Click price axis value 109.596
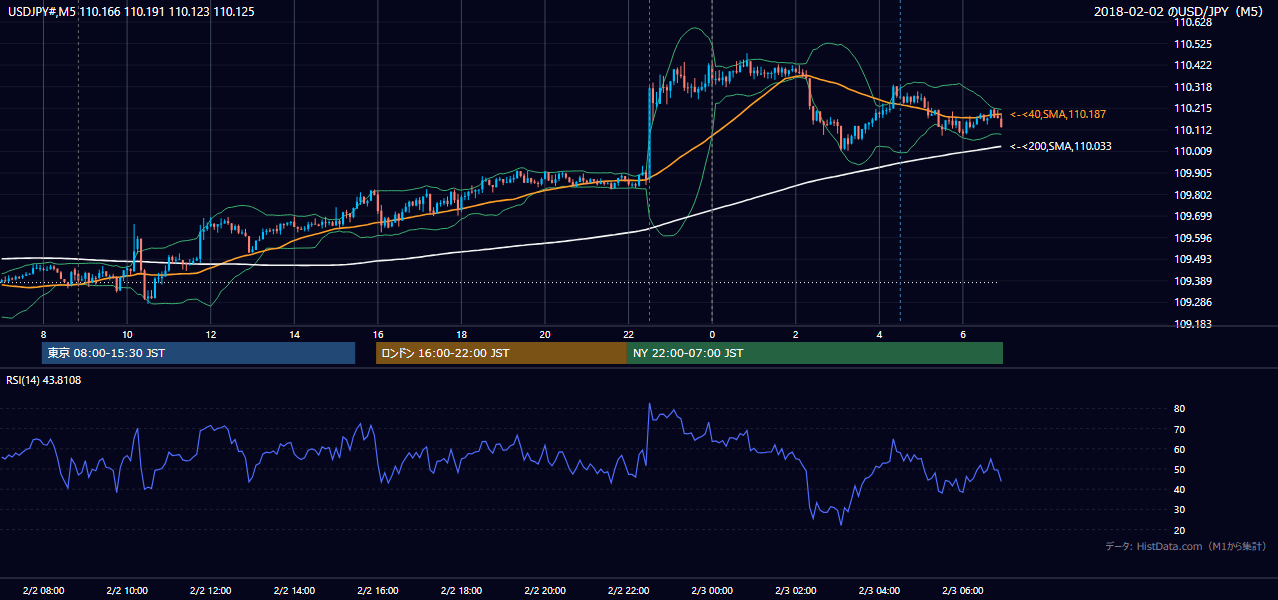The image size is (1278, 600). click(1193, 238)
